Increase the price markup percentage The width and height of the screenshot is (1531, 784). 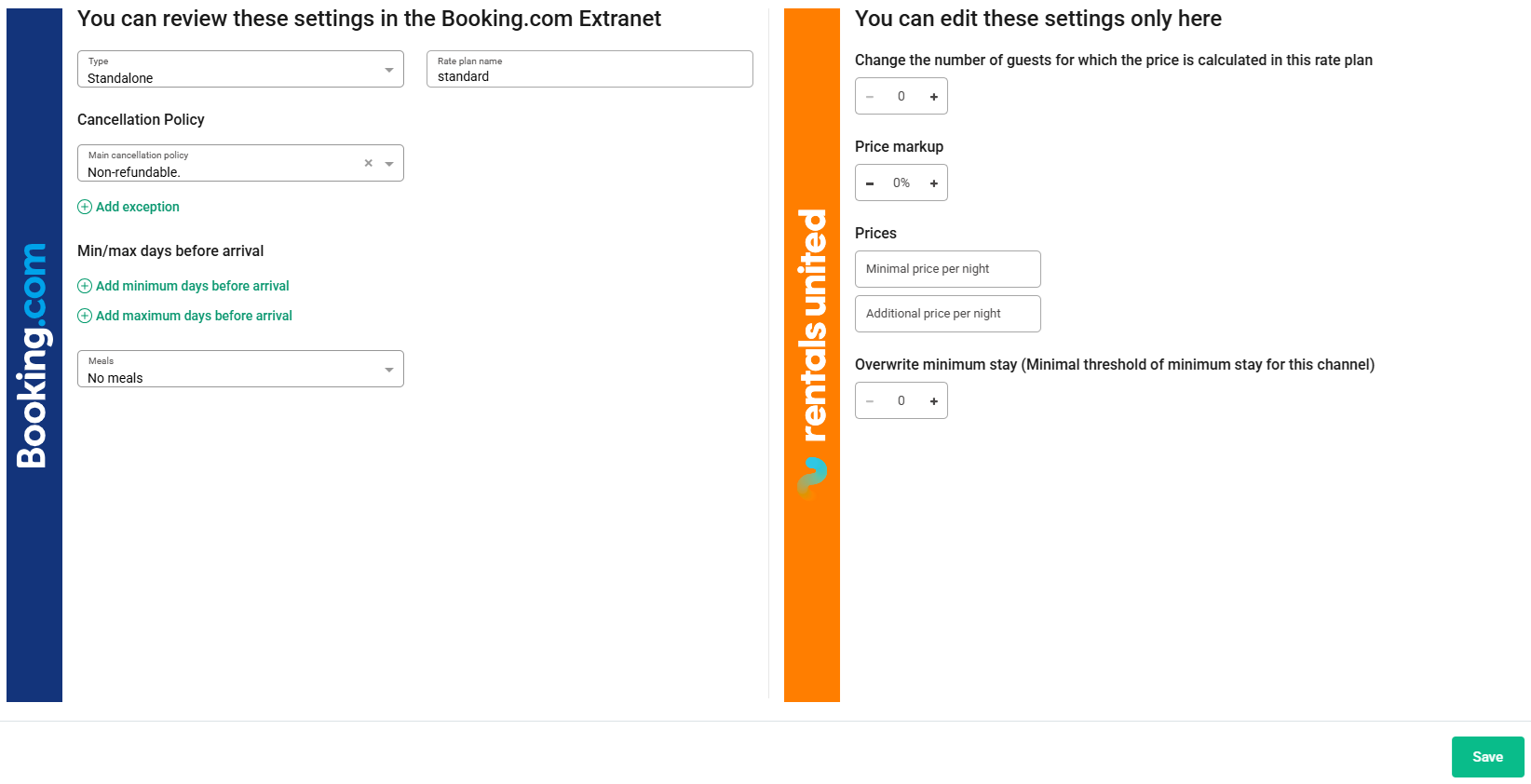click(x=933, y=183)
